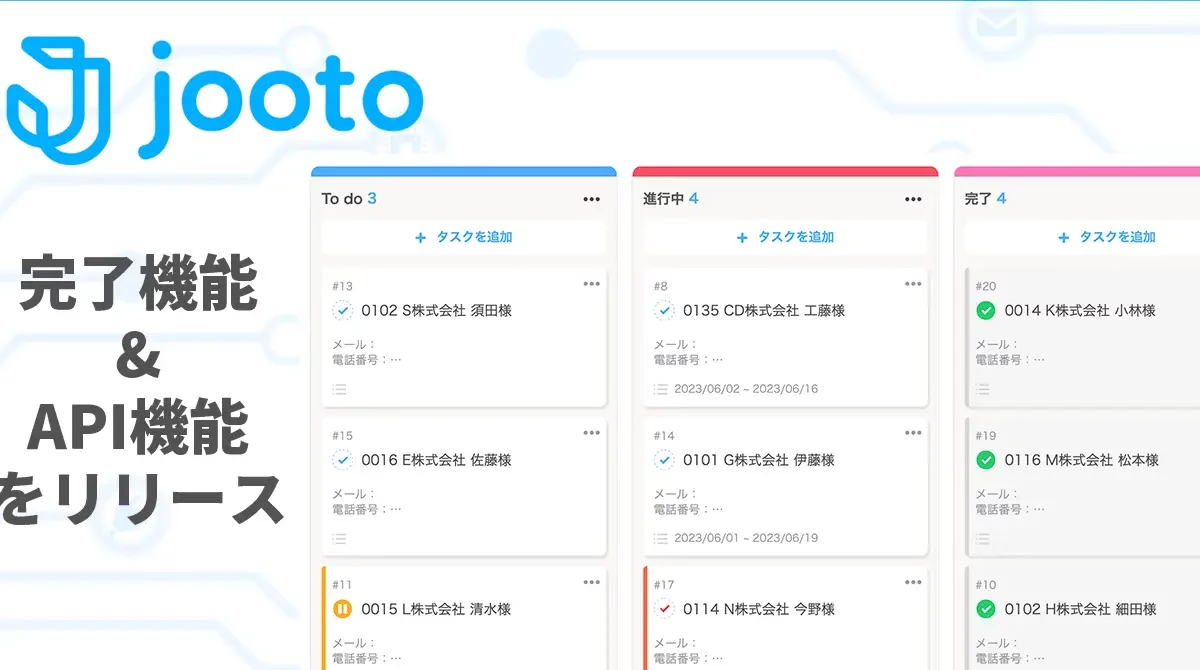Mark 0135 CD株式会社 工藤様 as complete
The width and height of the screenshot is (1200, 670).
(665, 311)
